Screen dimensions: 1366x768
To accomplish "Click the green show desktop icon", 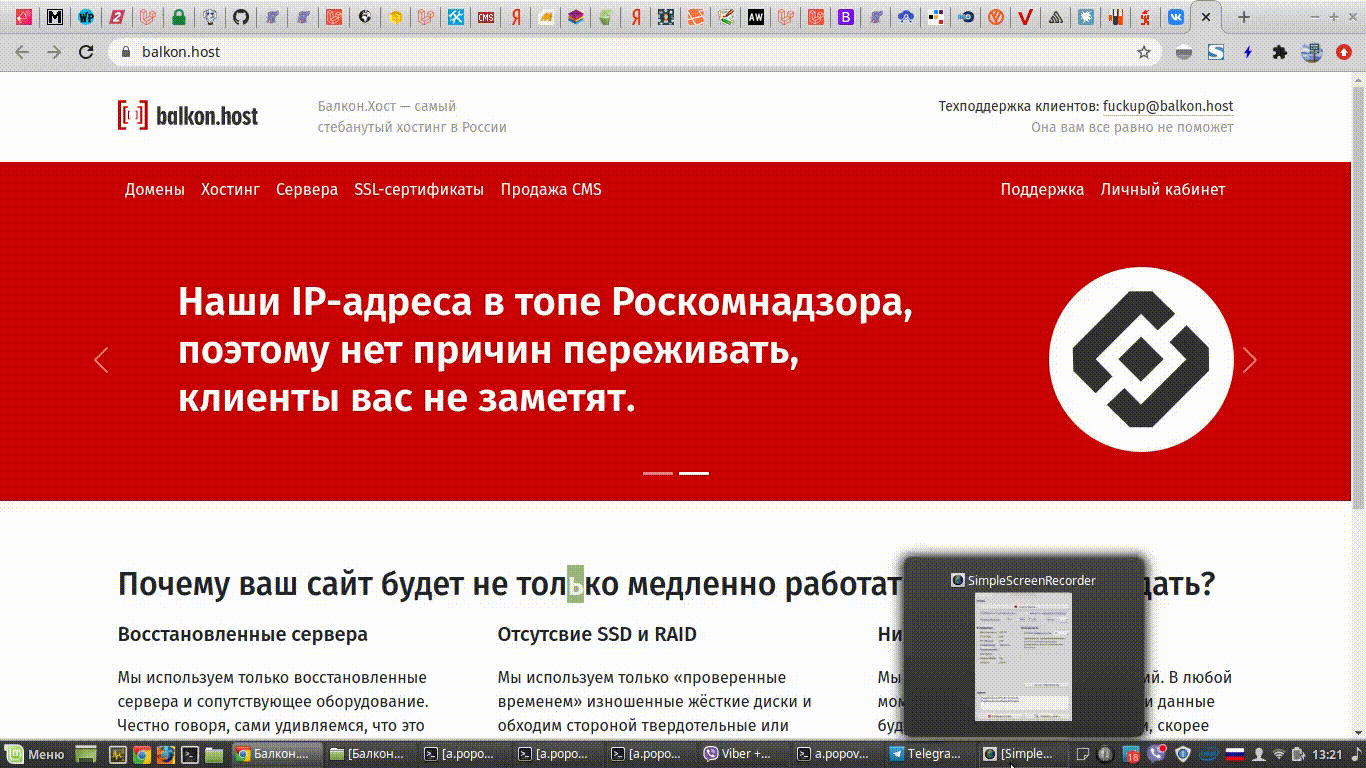I will coord(87,754).
